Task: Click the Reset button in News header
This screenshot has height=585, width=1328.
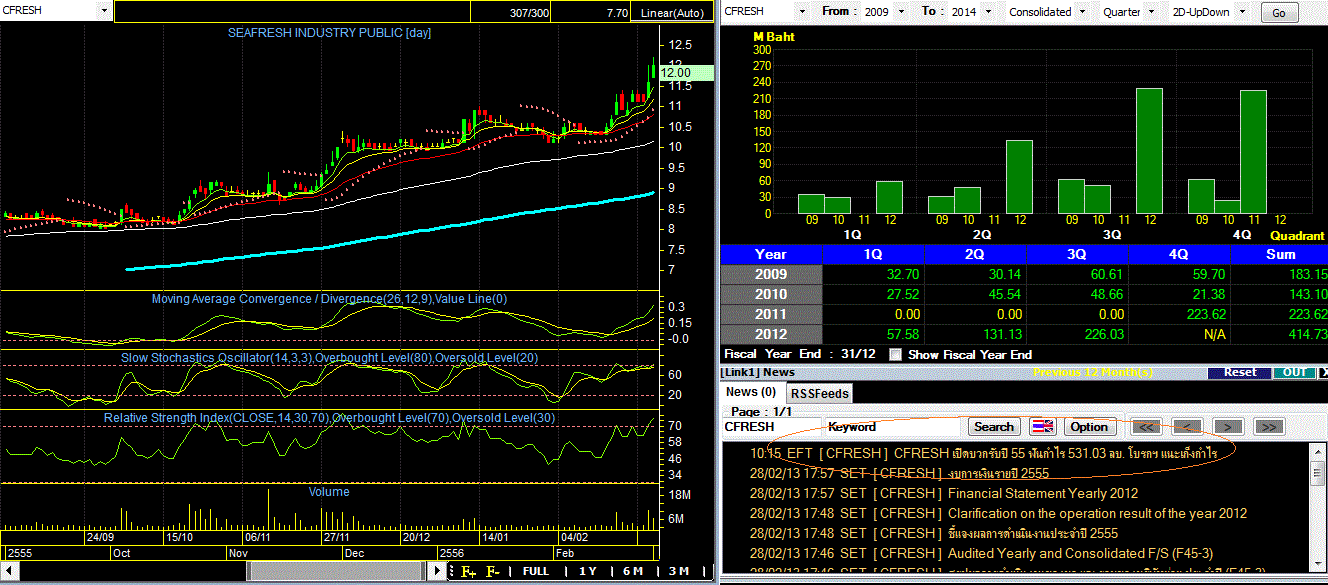Action: (x=1240, y=372)
